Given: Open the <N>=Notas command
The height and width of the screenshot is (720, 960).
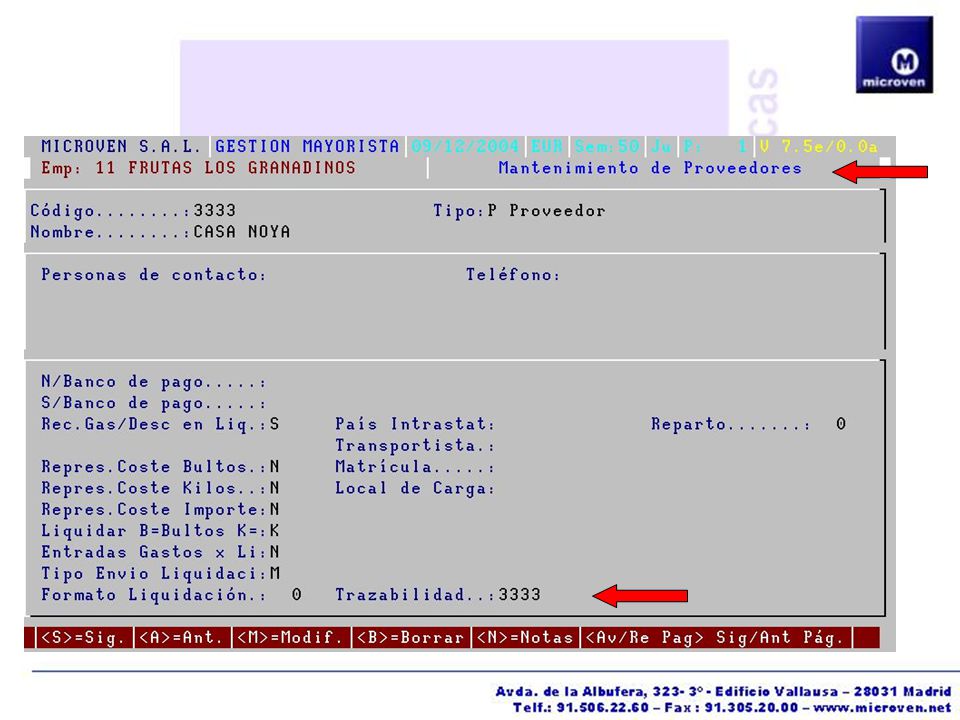Looking at the screenshot, I should coord(525,637).
